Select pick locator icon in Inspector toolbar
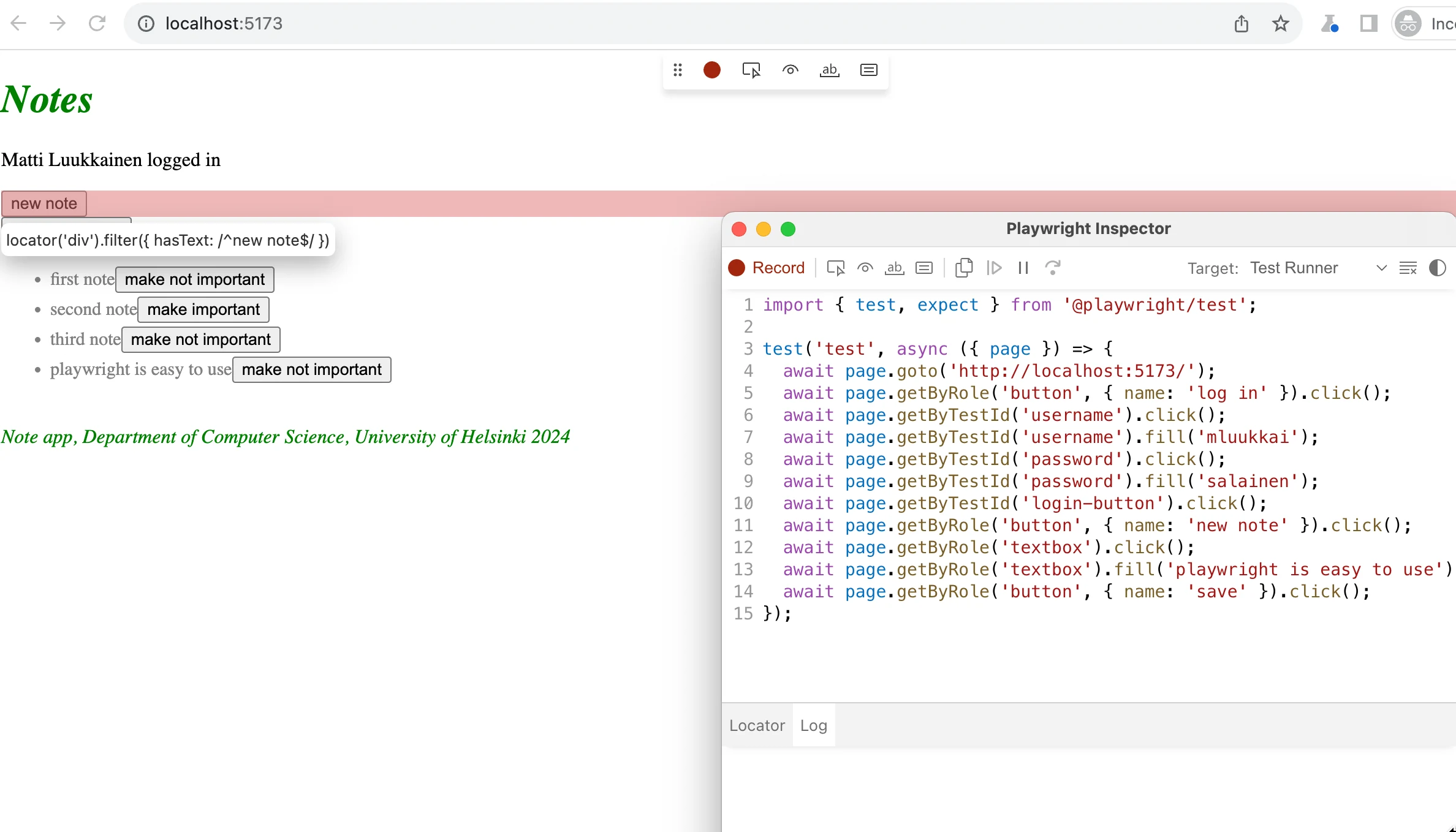The height and width of the screenshot is (832, 1456). [x=836, y=268]
